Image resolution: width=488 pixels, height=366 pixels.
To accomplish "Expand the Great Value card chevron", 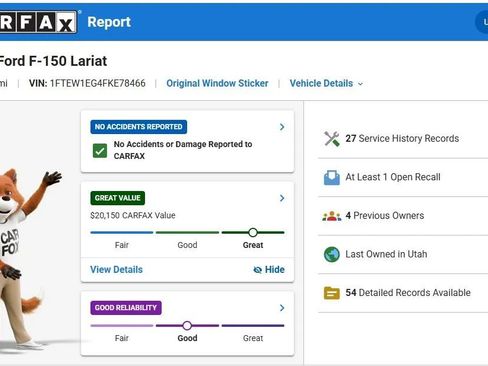I will pos(282,198).
